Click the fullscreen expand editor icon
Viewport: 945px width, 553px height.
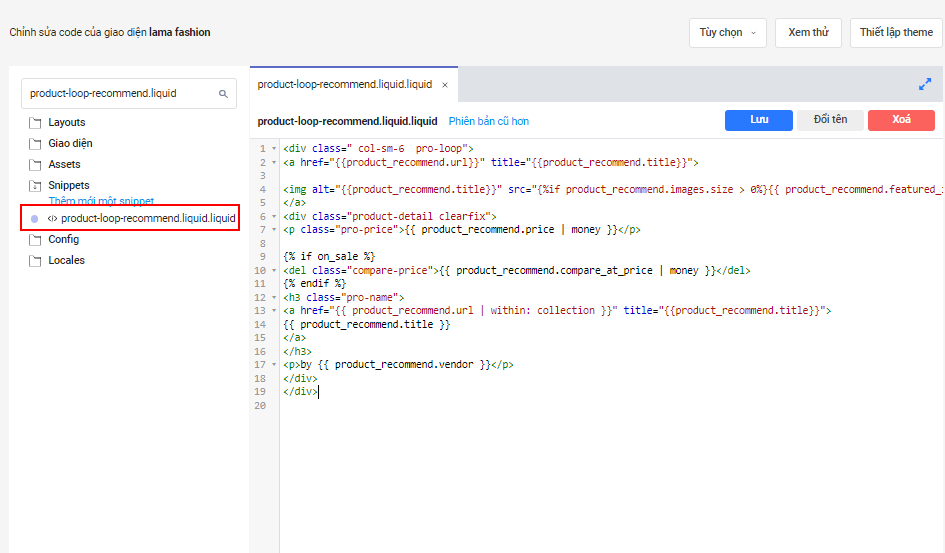925,85
